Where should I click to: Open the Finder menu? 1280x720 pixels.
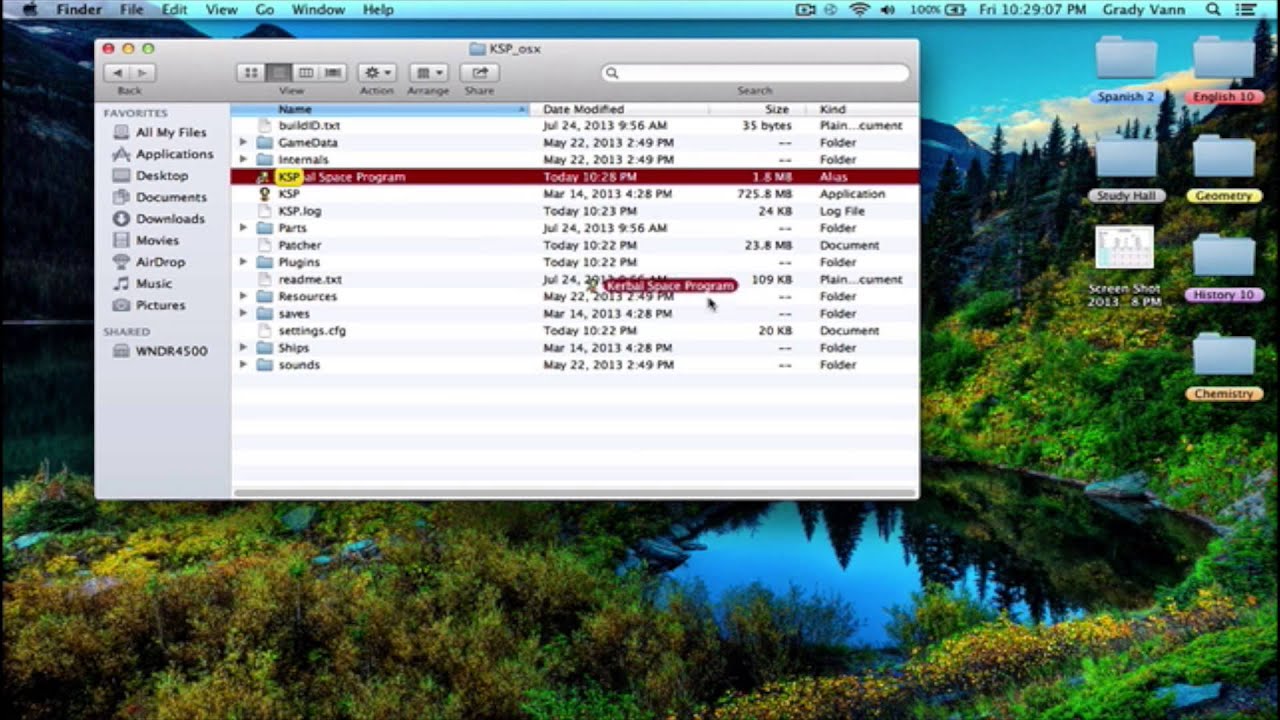(78, 9)
